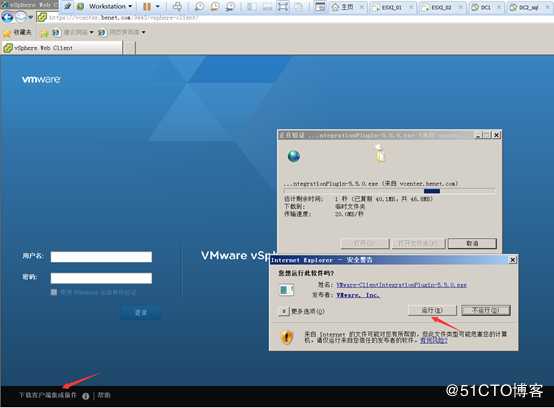The width and height of the screenshot is (554, 408).
Task: Click the globe icon in the download dialog
Action: pos(294,155)
